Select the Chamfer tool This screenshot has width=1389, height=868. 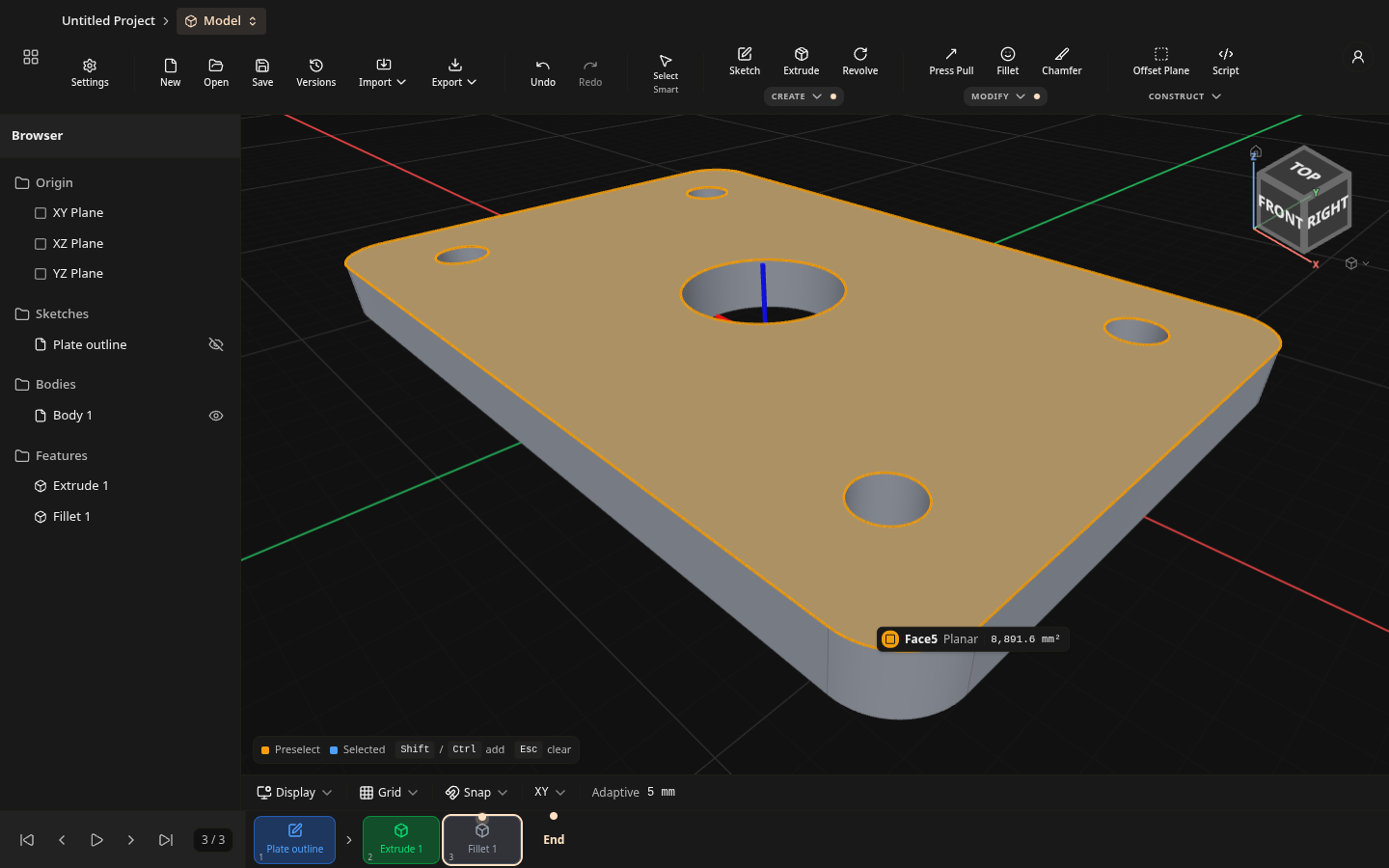pos(1062,61)
